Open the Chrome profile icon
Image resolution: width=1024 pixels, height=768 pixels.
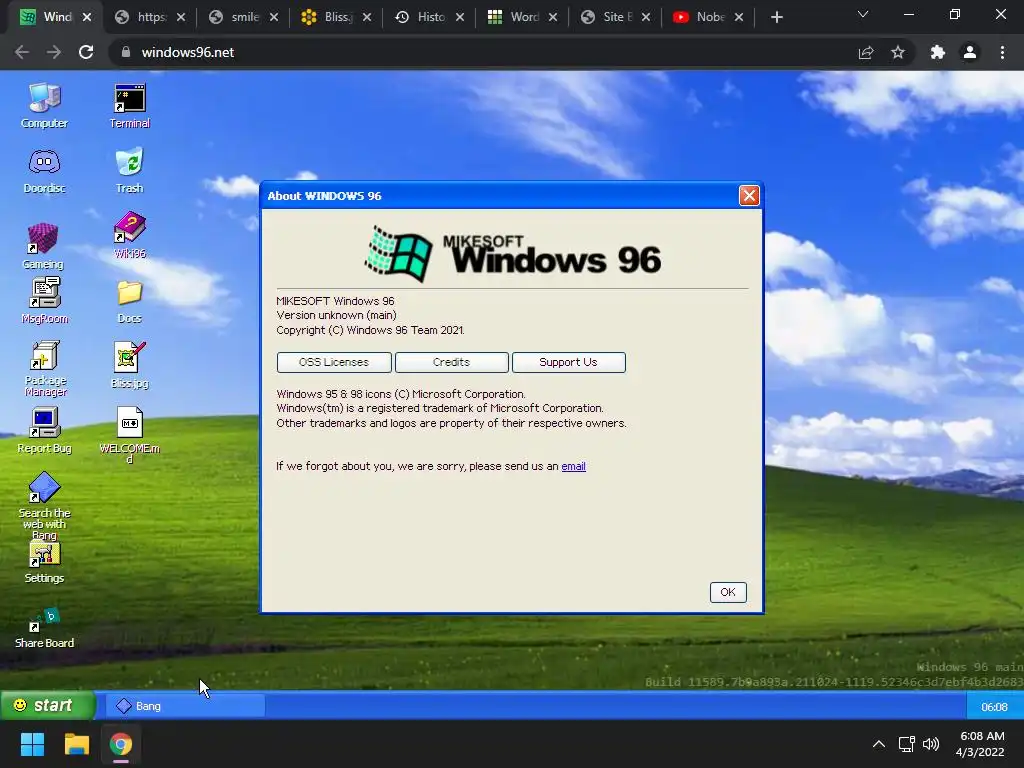(970, 52)
